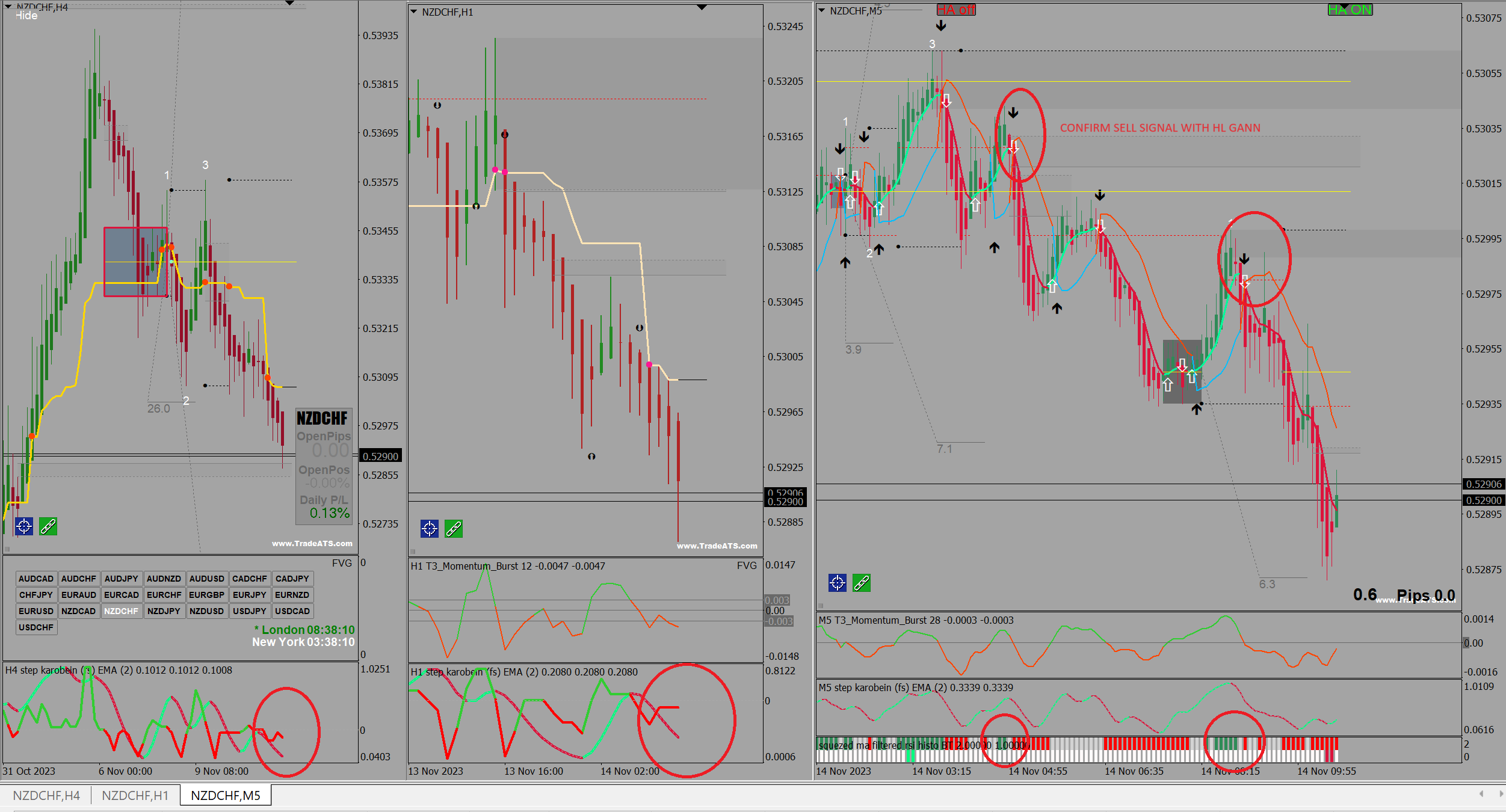Image resolution: width=1506 pixels, height=812 pixels.
Task: Click scroll-right arrow in chart tab bar
Action: pyautogui.click(x=1501, y=795)
